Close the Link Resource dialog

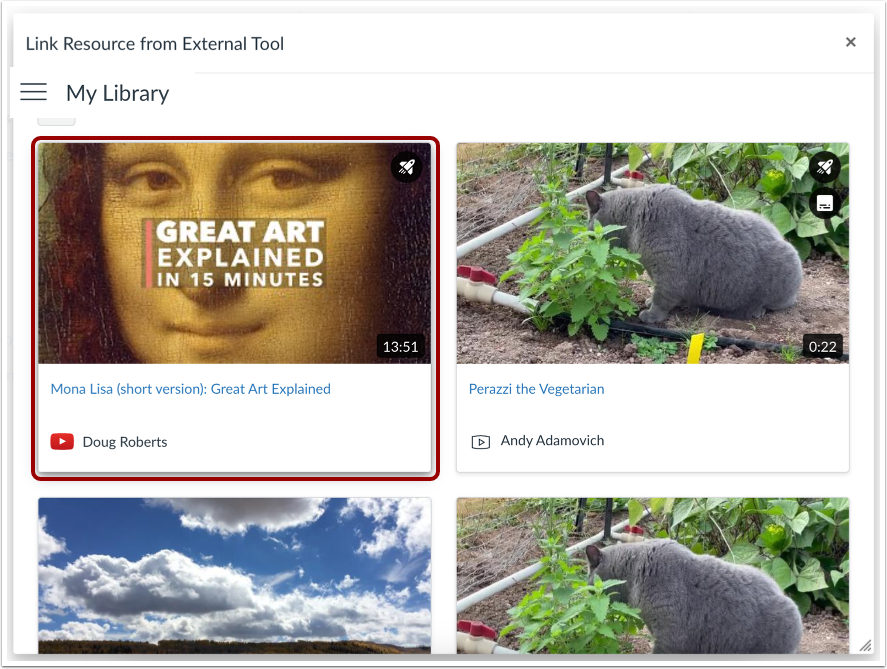click(x=850, y=42)
